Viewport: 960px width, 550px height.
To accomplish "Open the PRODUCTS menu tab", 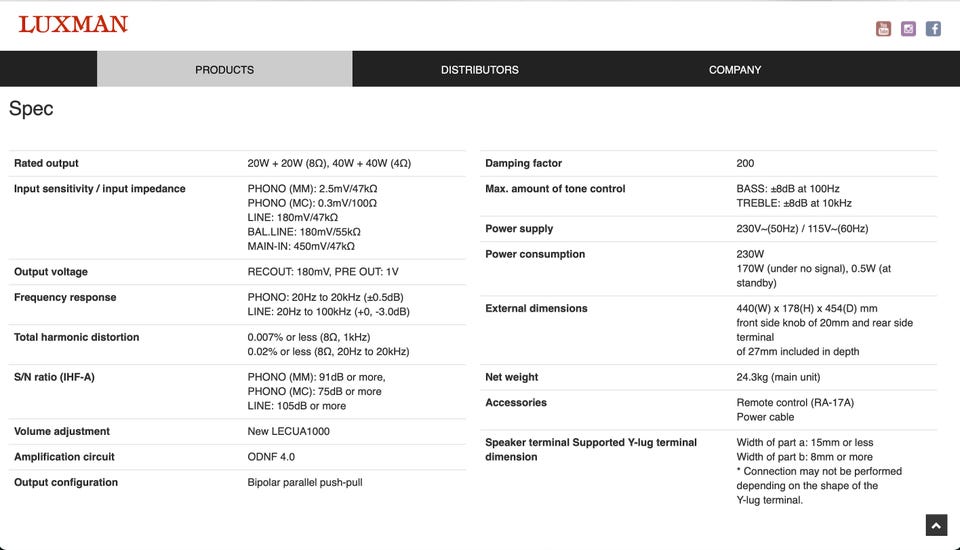I will 225,69.
